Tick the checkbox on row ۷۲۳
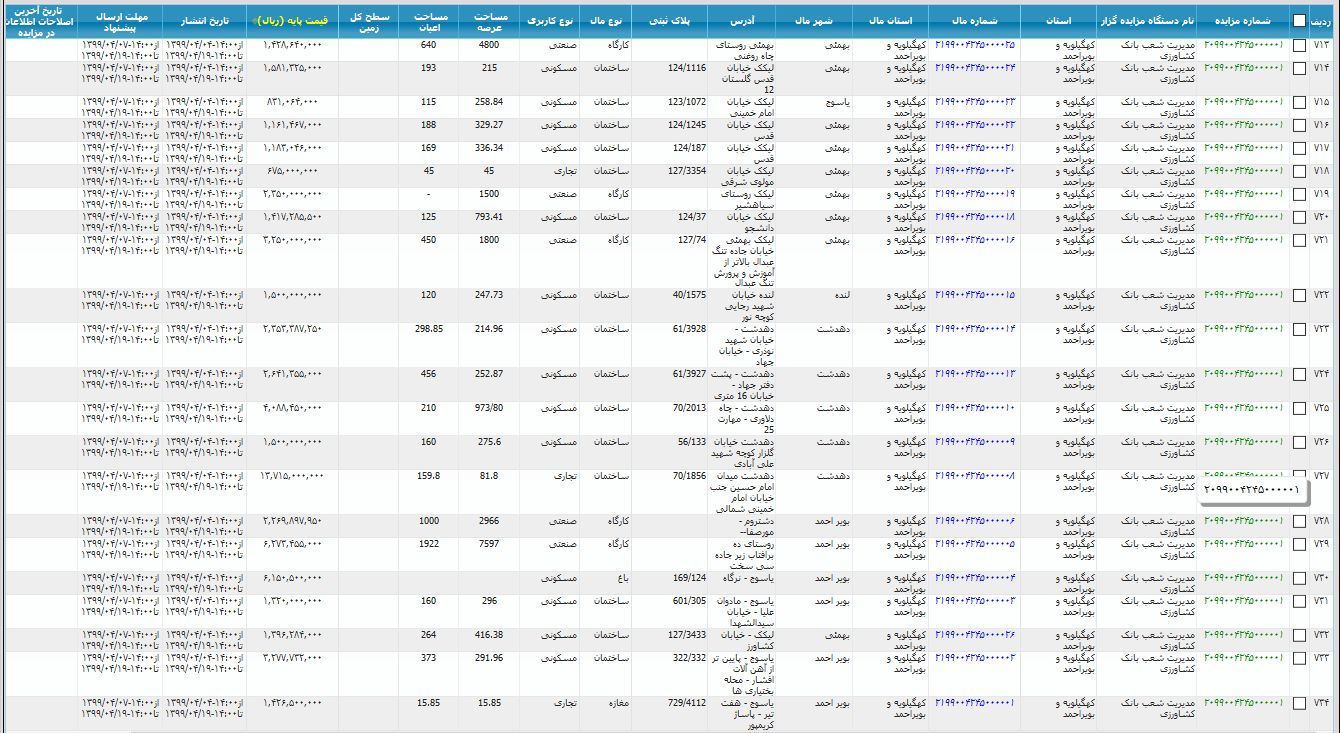This screenshot has width=1340, height=733. [1298, 329]
